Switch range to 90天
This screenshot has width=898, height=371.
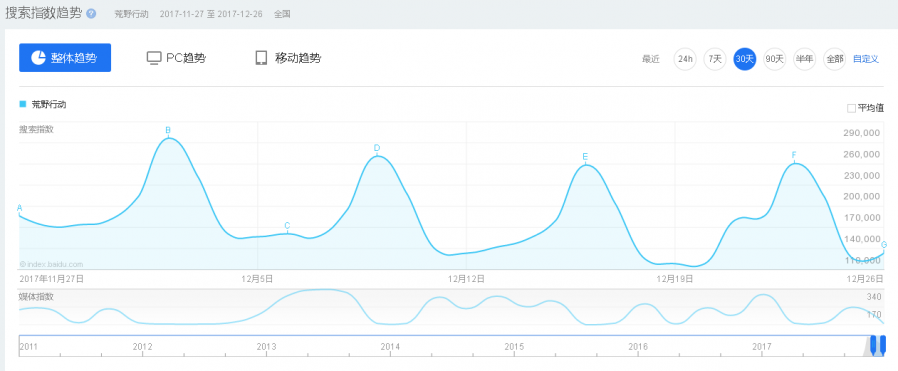(x=774, y=59)
